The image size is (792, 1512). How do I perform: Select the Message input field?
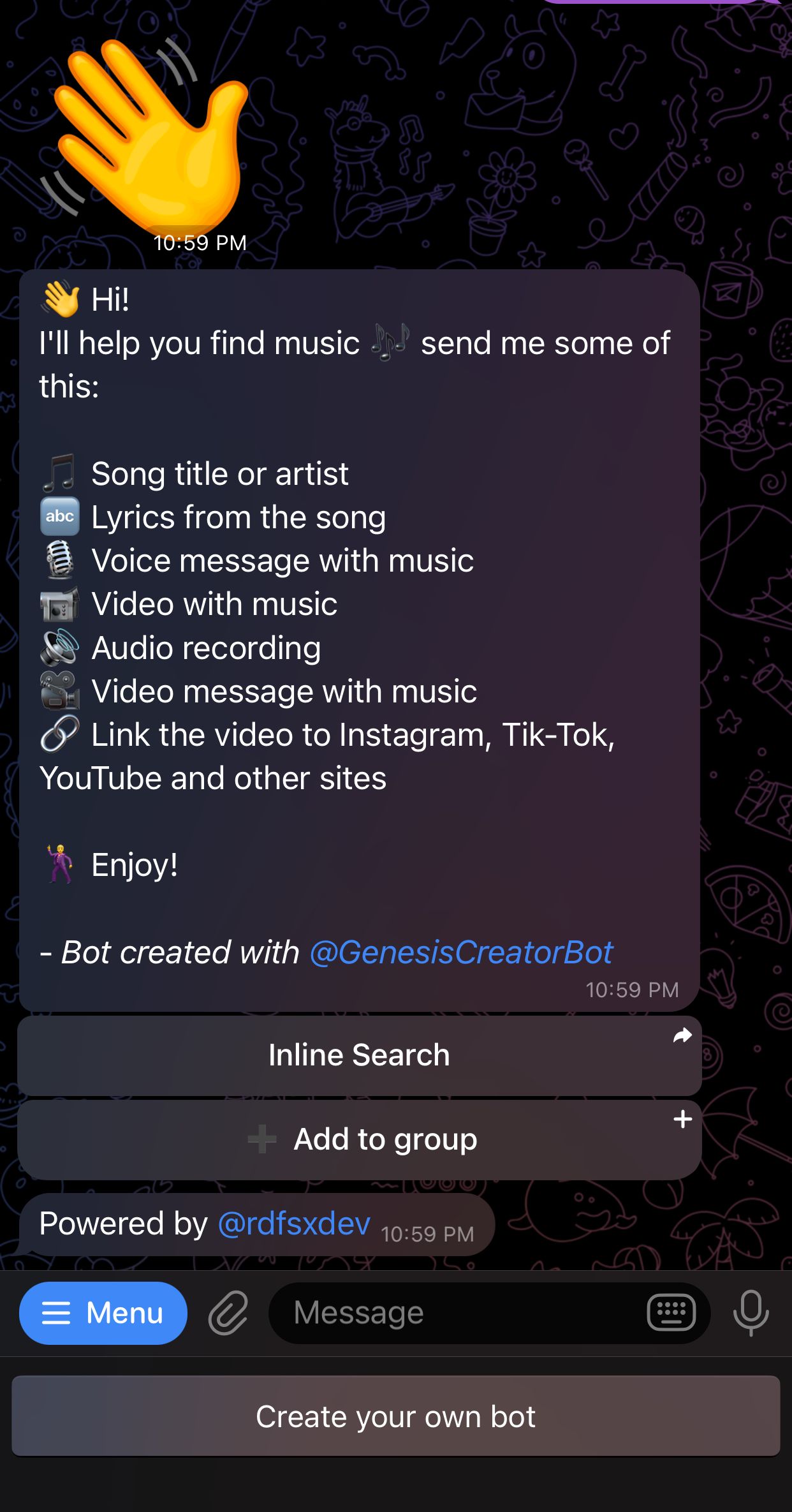tap(446, 1312)
